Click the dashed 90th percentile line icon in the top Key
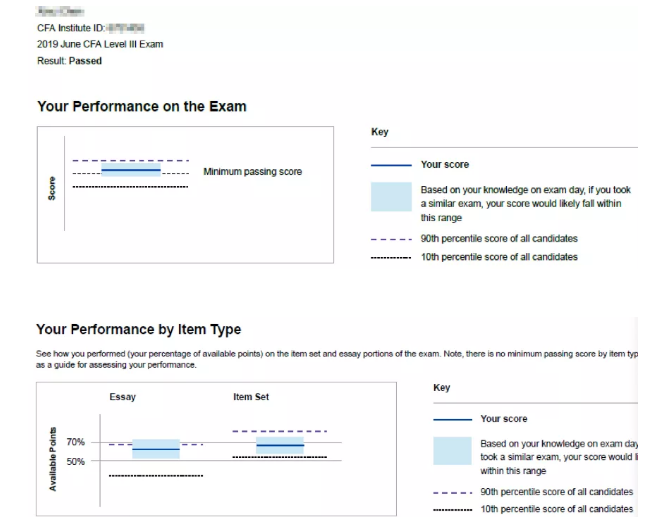654x519 pixels. click(x=391, y=239)
